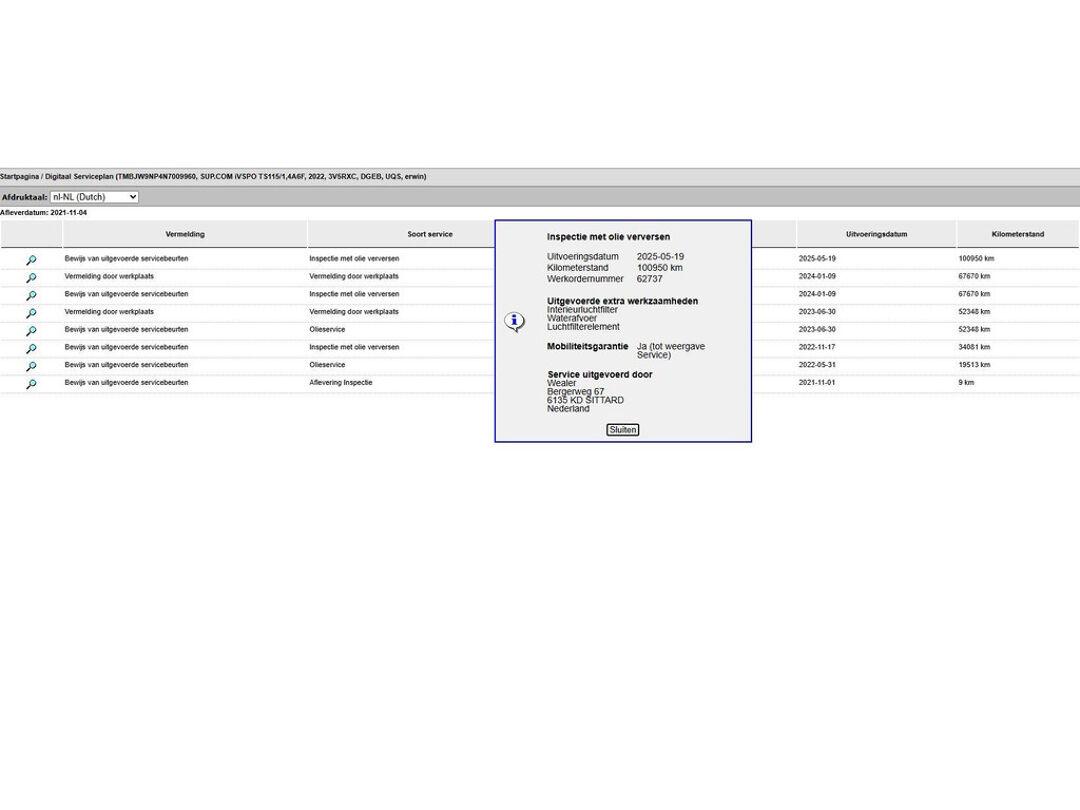Click the blue info icon in popup
Image resolution: width=1080 pixels, height=810 pixels.
pyautogui.click(x=514, y=321)
